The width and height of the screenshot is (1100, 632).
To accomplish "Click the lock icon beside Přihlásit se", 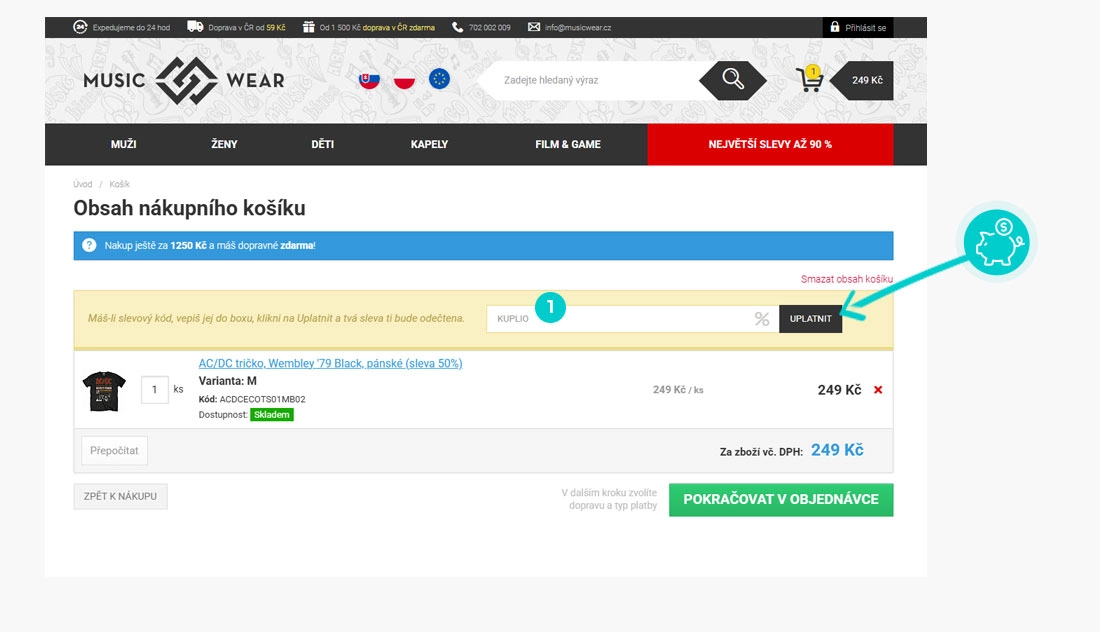I will tap(834, 27).
